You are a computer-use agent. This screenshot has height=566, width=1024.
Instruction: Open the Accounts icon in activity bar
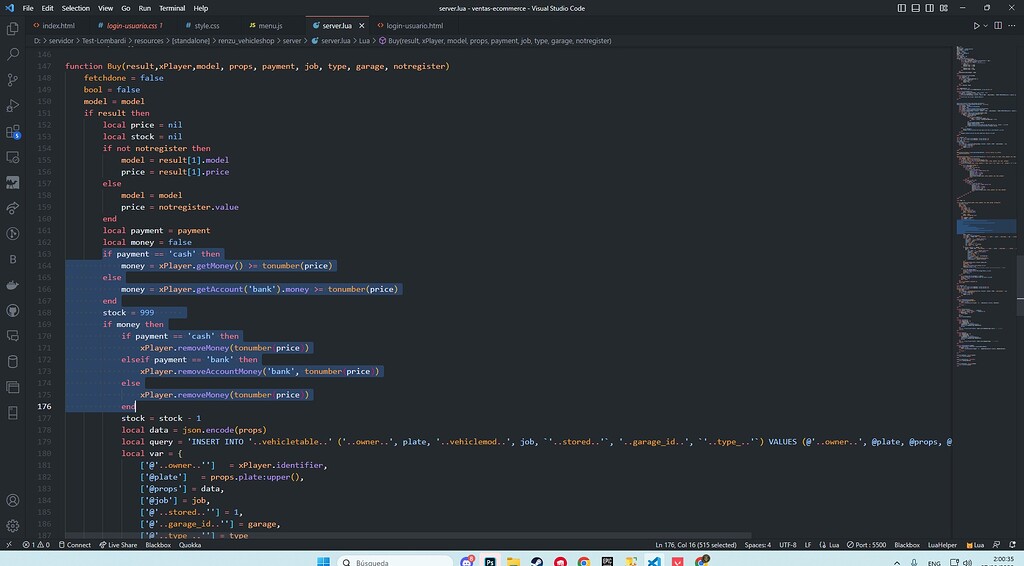pos(13,500)
